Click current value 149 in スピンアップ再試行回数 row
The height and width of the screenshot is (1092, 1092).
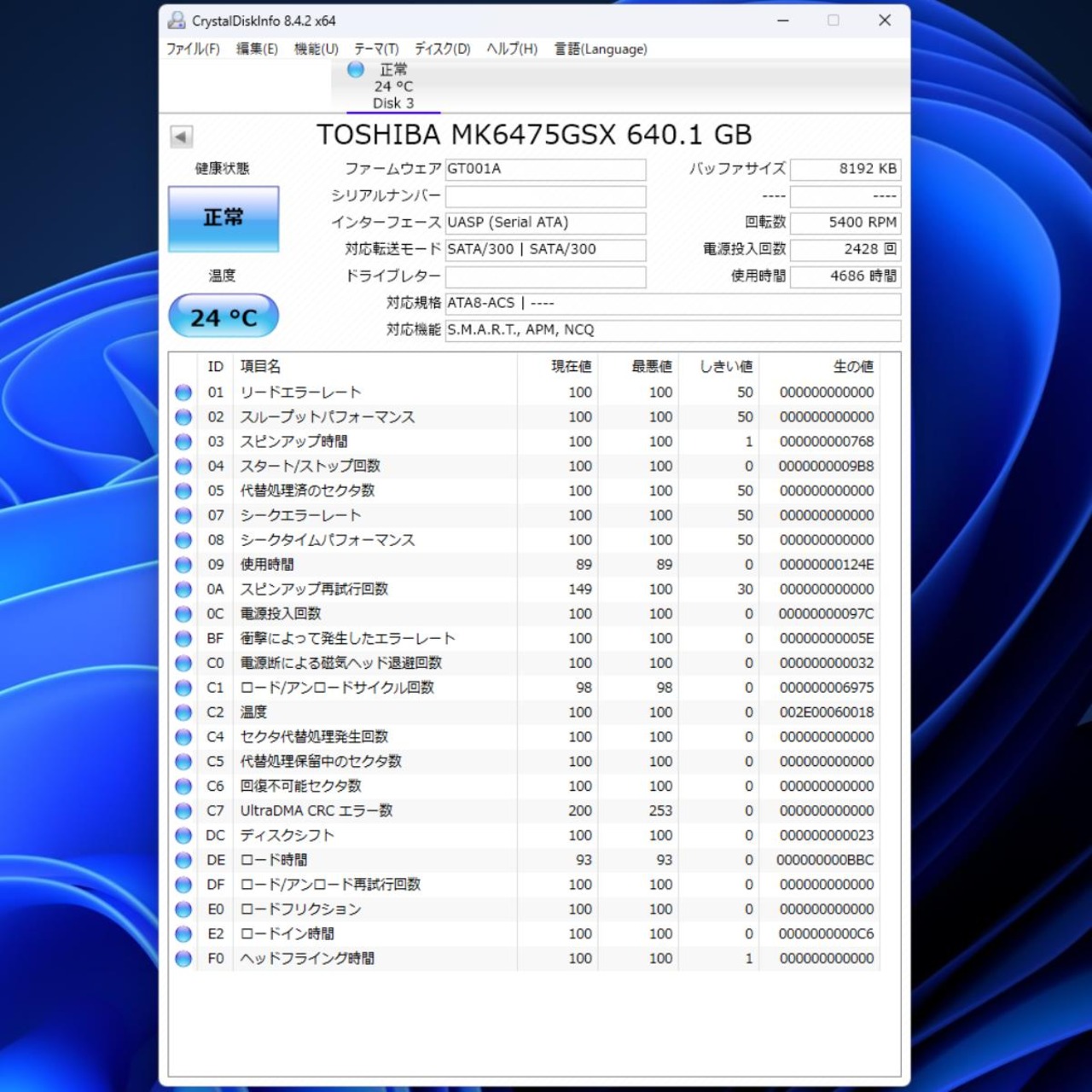click(x=580, y=590)
